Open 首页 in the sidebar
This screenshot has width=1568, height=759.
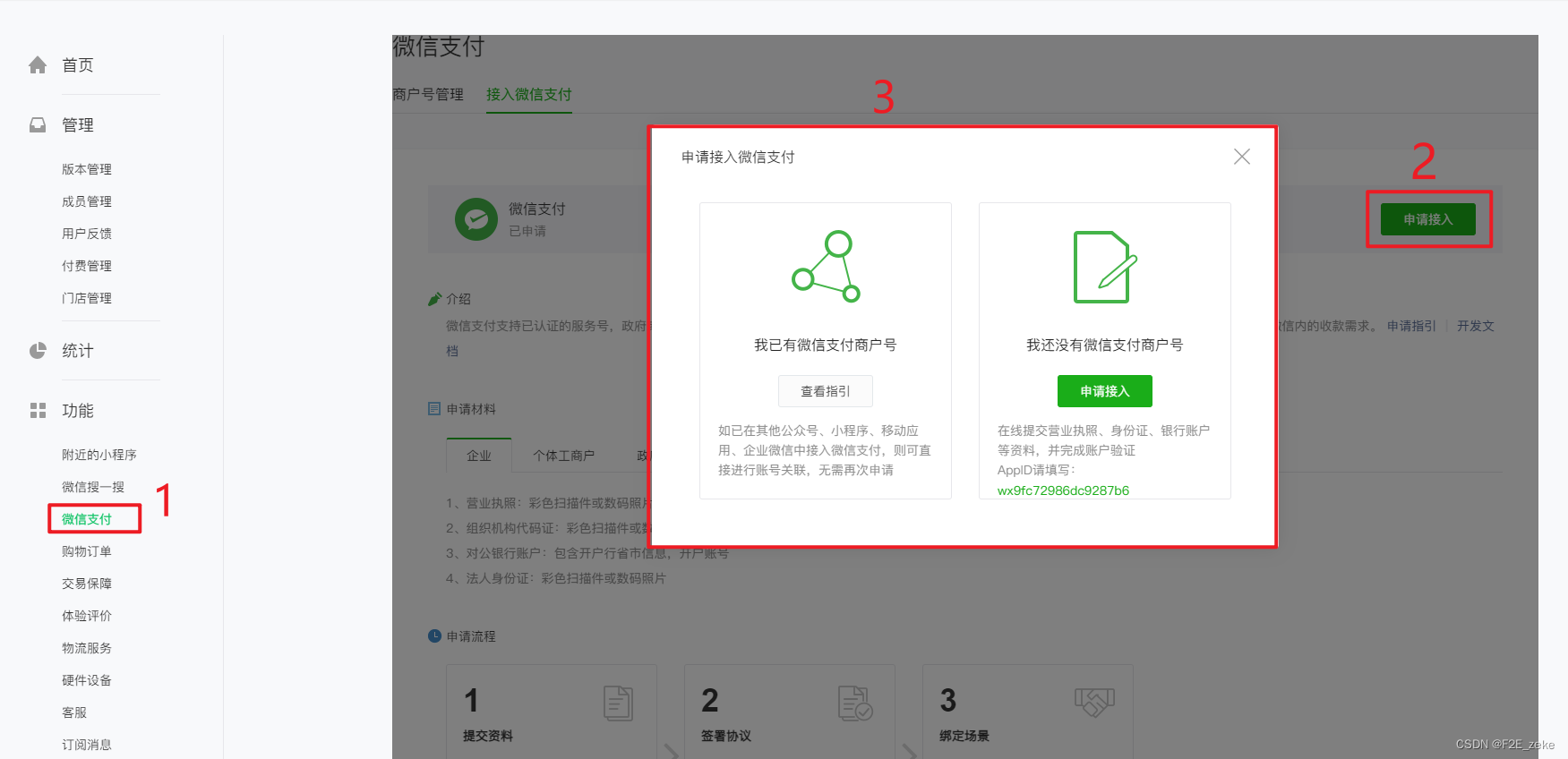pyautogui.click(x=78, y=65)
